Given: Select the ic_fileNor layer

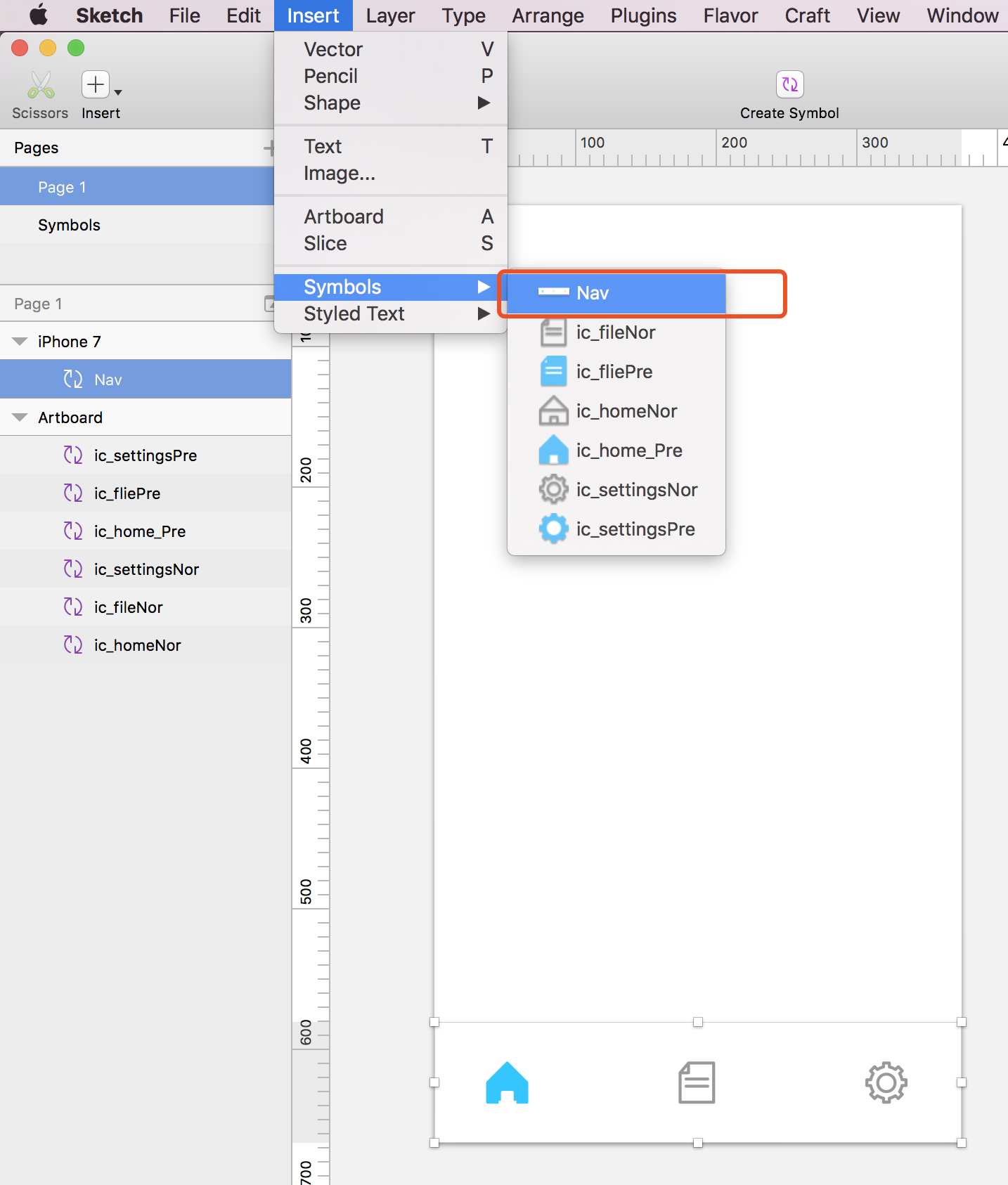Looking at the screenshot, I should tap(146, 607).
